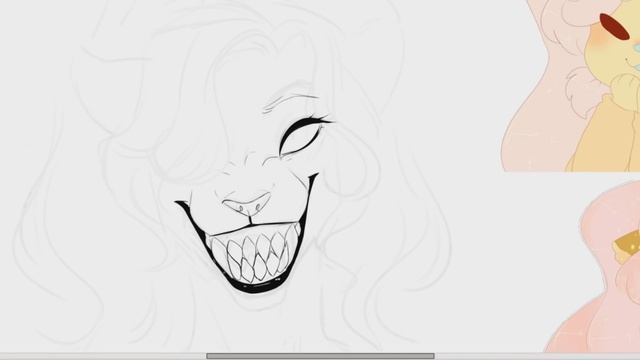
Task: Click the grinning teeth in the line art
Action: coord(255,253)
